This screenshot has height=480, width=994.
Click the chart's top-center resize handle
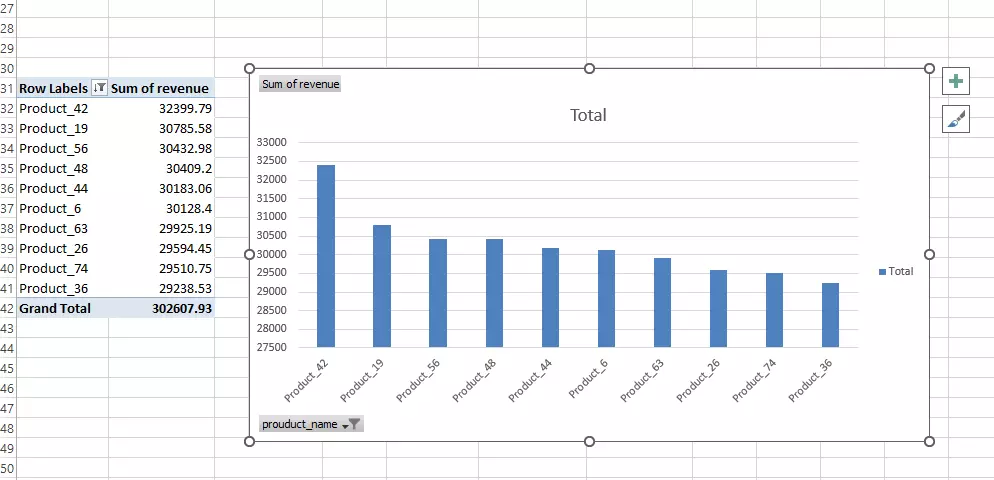(590, 68)
